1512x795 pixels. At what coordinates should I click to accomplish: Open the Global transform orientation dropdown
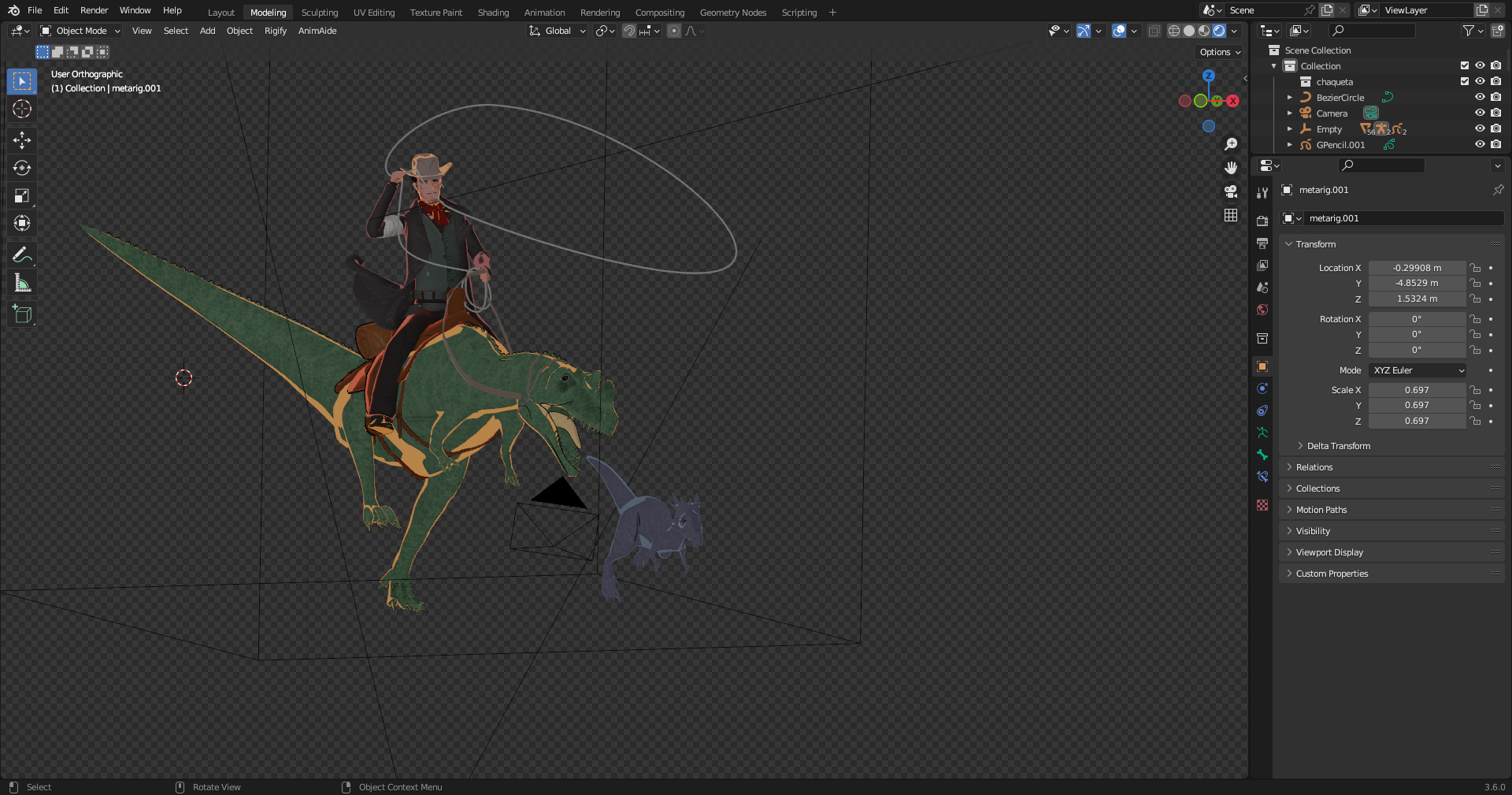[x=558, y=31]
